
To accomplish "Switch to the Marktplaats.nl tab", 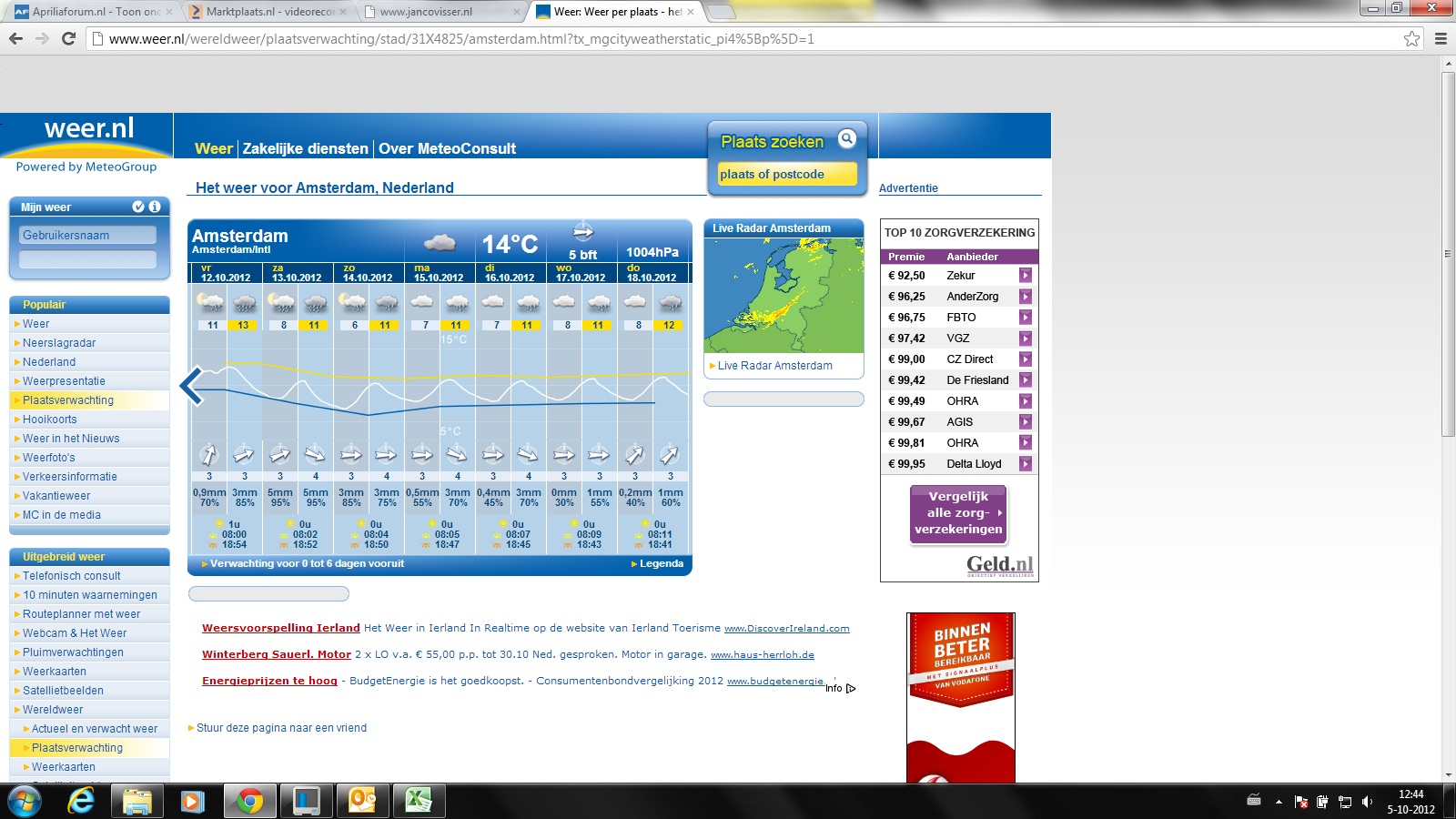I will pyautogui.click(x=268, y=12).
